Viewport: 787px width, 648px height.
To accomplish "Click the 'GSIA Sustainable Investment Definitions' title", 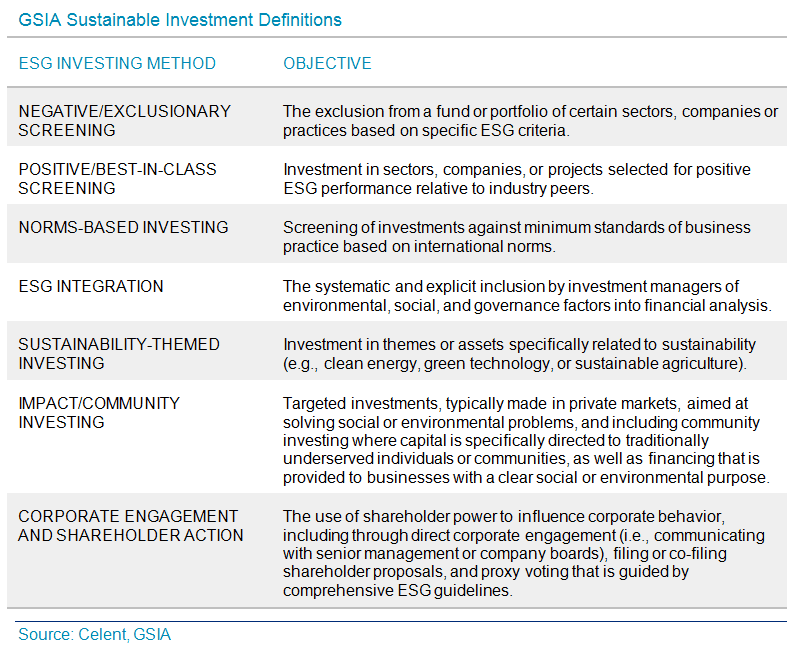I will [180, 20].
